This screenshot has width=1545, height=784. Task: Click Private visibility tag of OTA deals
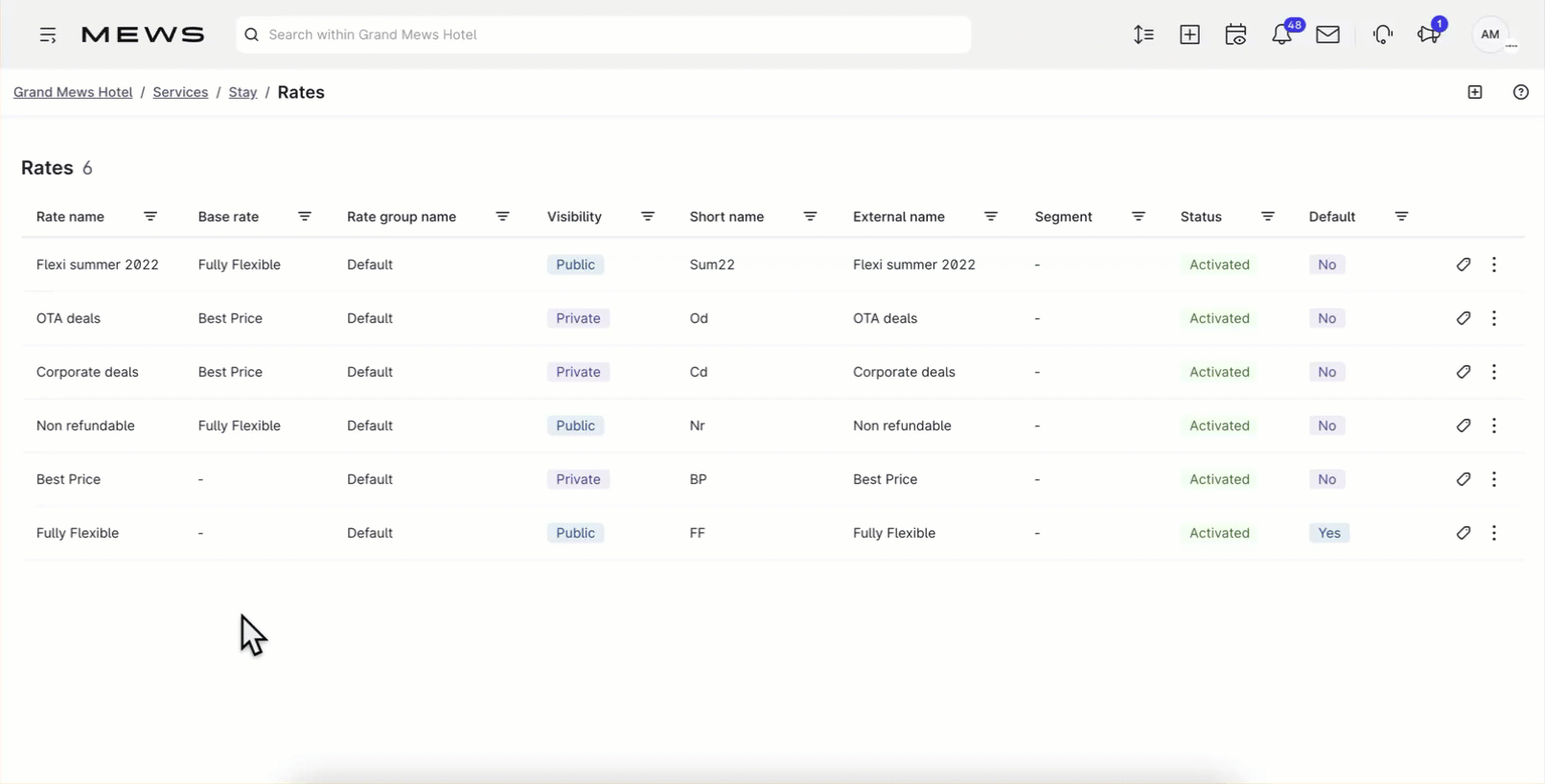(578, 318)
